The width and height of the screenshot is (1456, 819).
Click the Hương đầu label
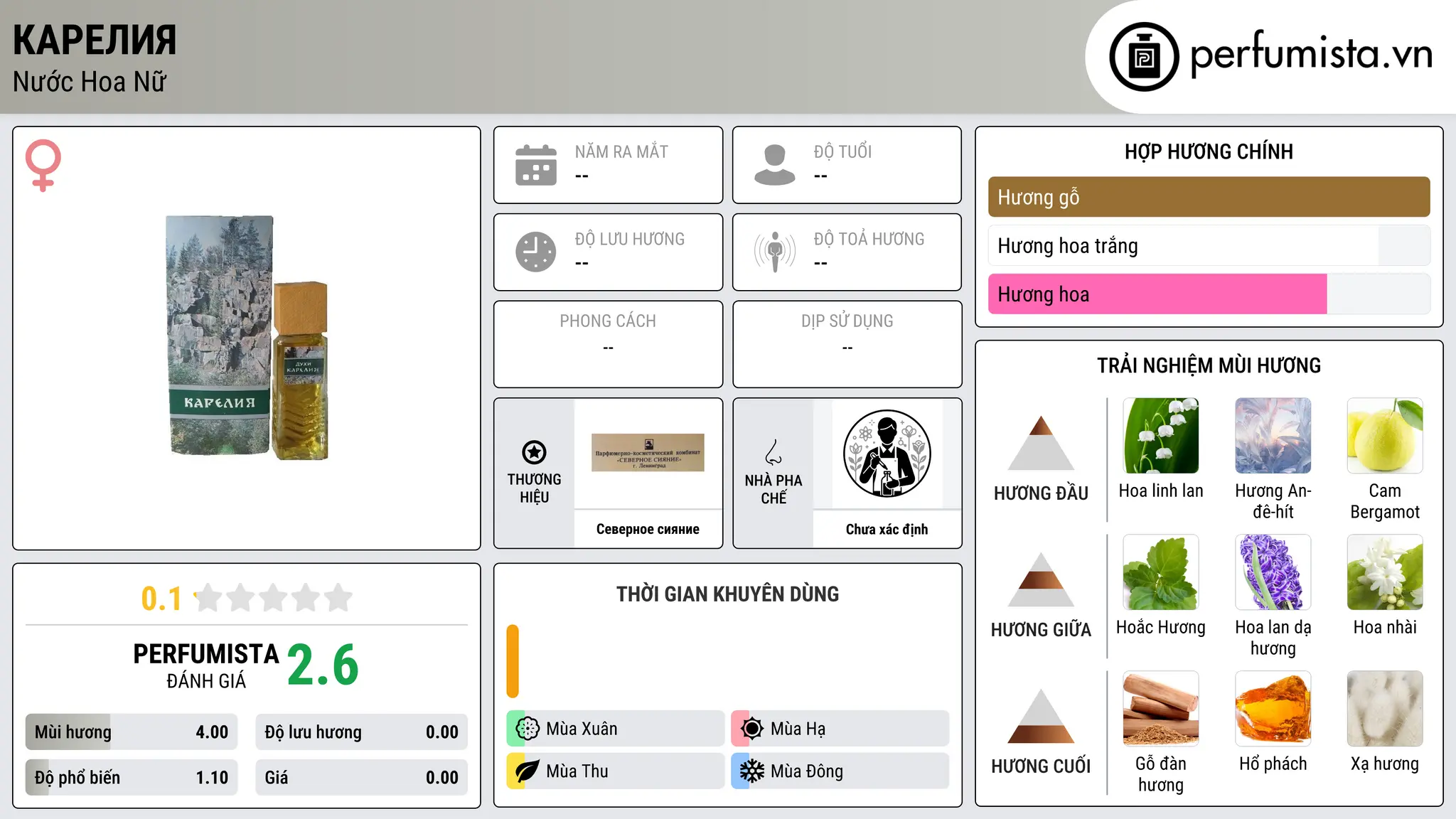coord(1041,493)
